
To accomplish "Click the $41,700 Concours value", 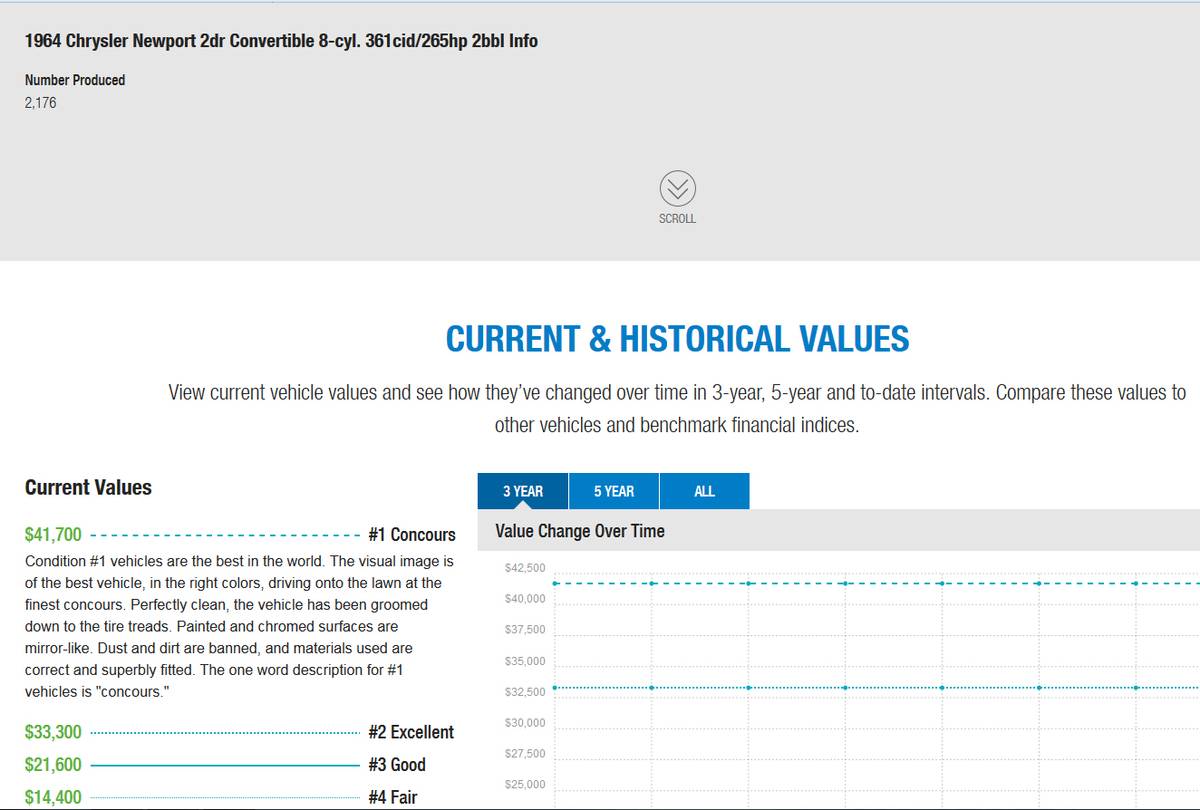I will pos(53,535).
